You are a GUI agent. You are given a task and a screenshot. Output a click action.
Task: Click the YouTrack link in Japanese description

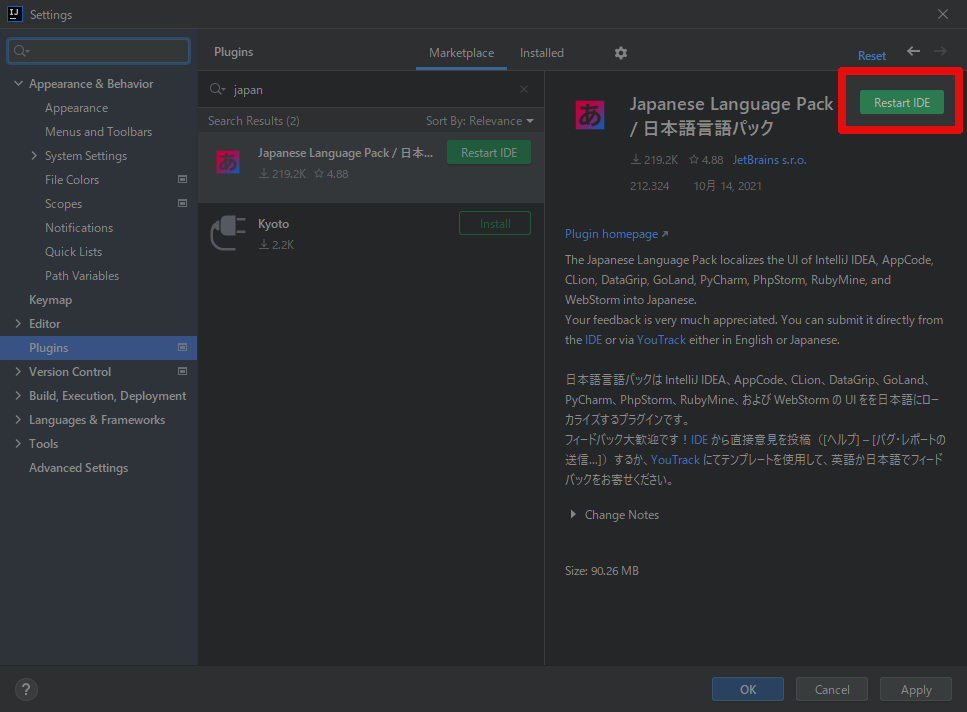pos(675,459)
